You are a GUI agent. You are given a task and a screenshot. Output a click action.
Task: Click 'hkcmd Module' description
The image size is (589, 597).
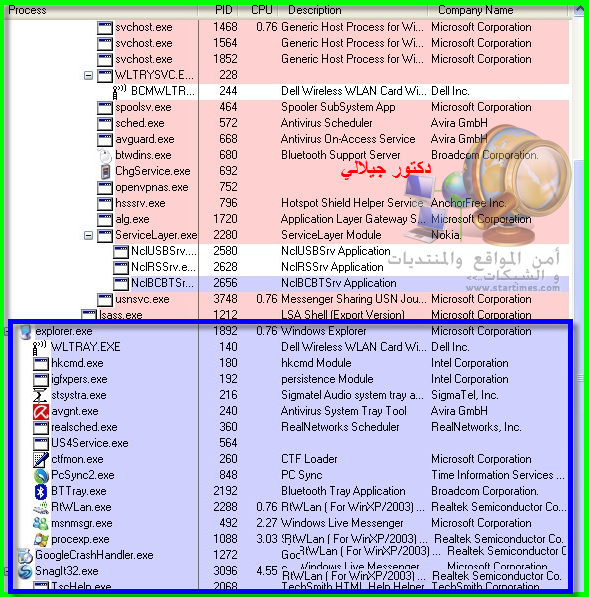316,363
